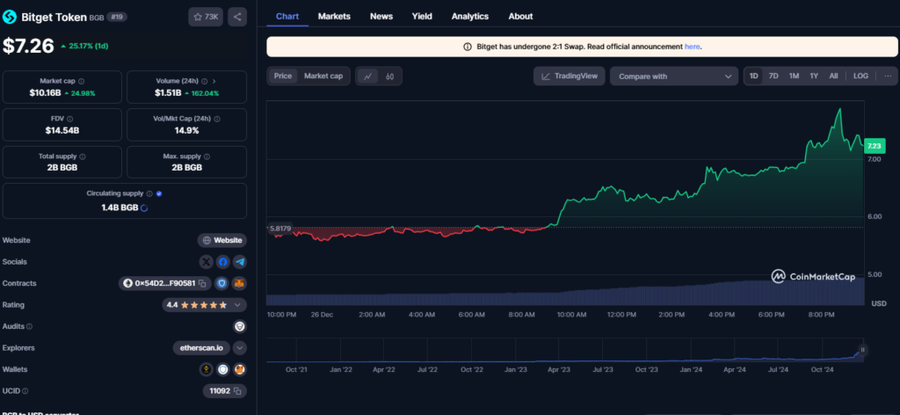Click the $10.16B market cap value
Image resolution: width=900 pixels, height=415 pixels.
point(44,93)
